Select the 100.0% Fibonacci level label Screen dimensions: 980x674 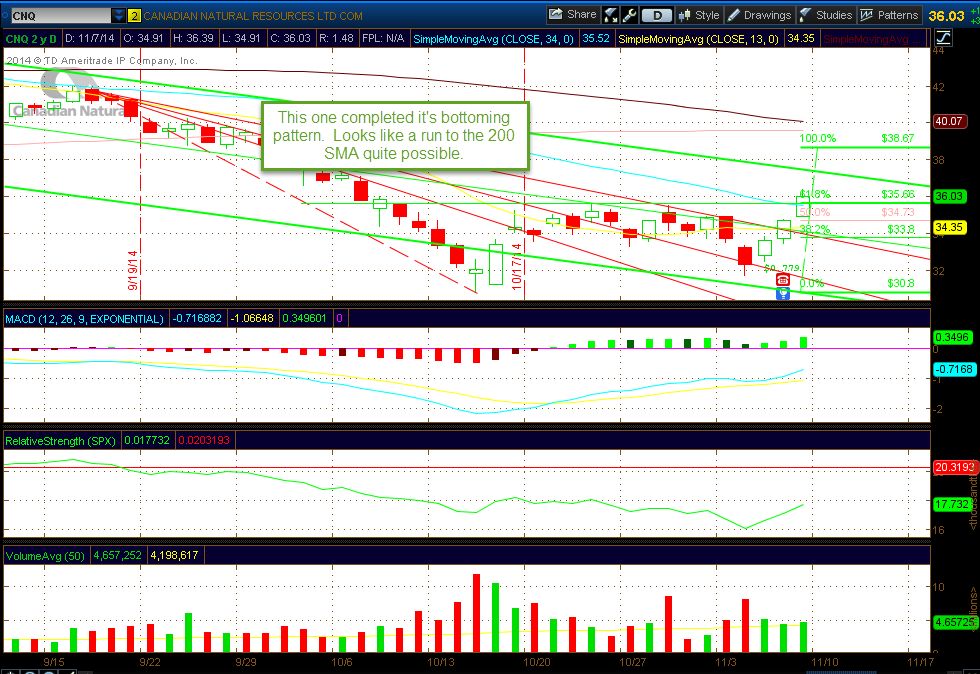pos(818,138)
